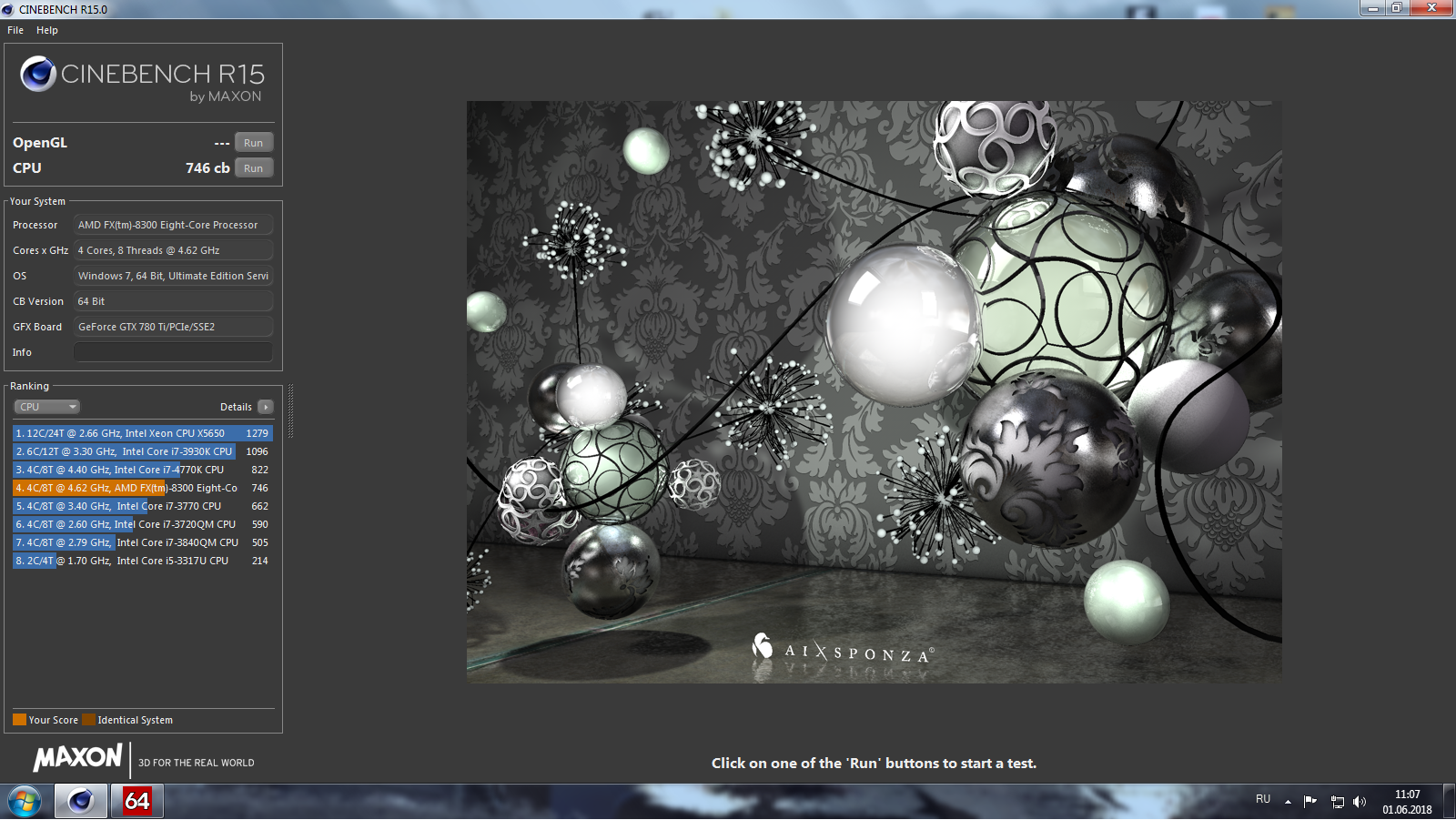
Task: Switch the RU input language indicator
Action: click(1263, 799)
